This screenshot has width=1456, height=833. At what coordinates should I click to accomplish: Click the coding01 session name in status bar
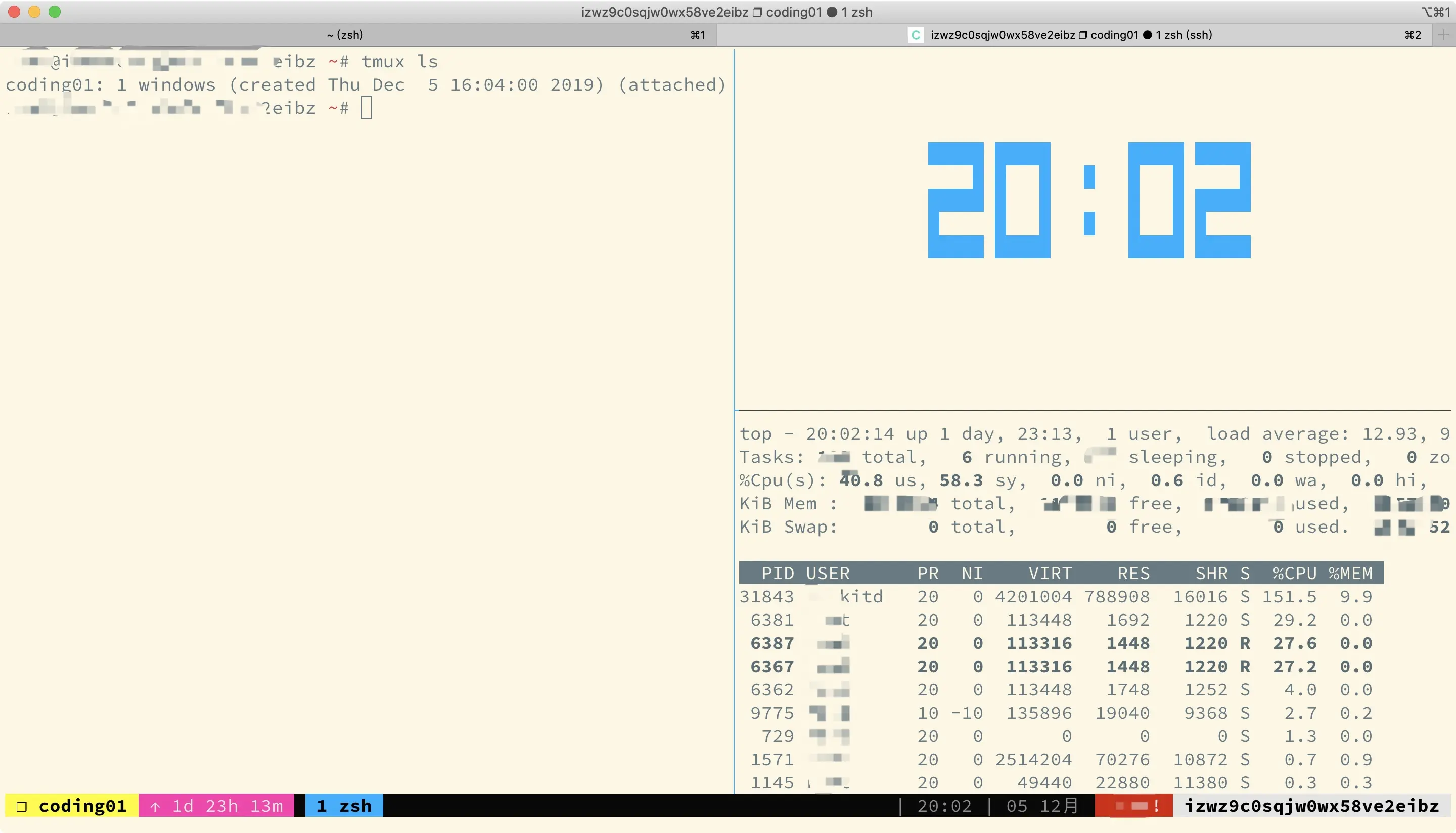pyautogui.click(x=82, y=806)
